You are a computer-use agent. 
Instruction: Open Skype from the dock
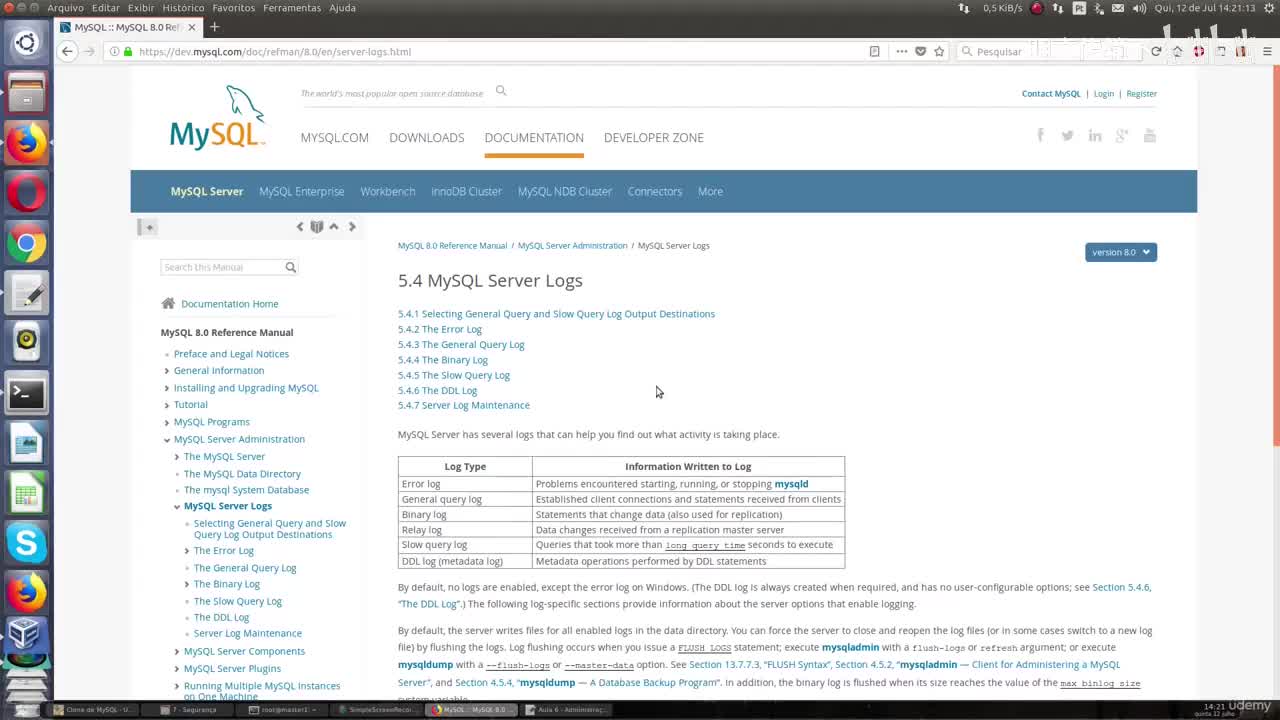27,543
